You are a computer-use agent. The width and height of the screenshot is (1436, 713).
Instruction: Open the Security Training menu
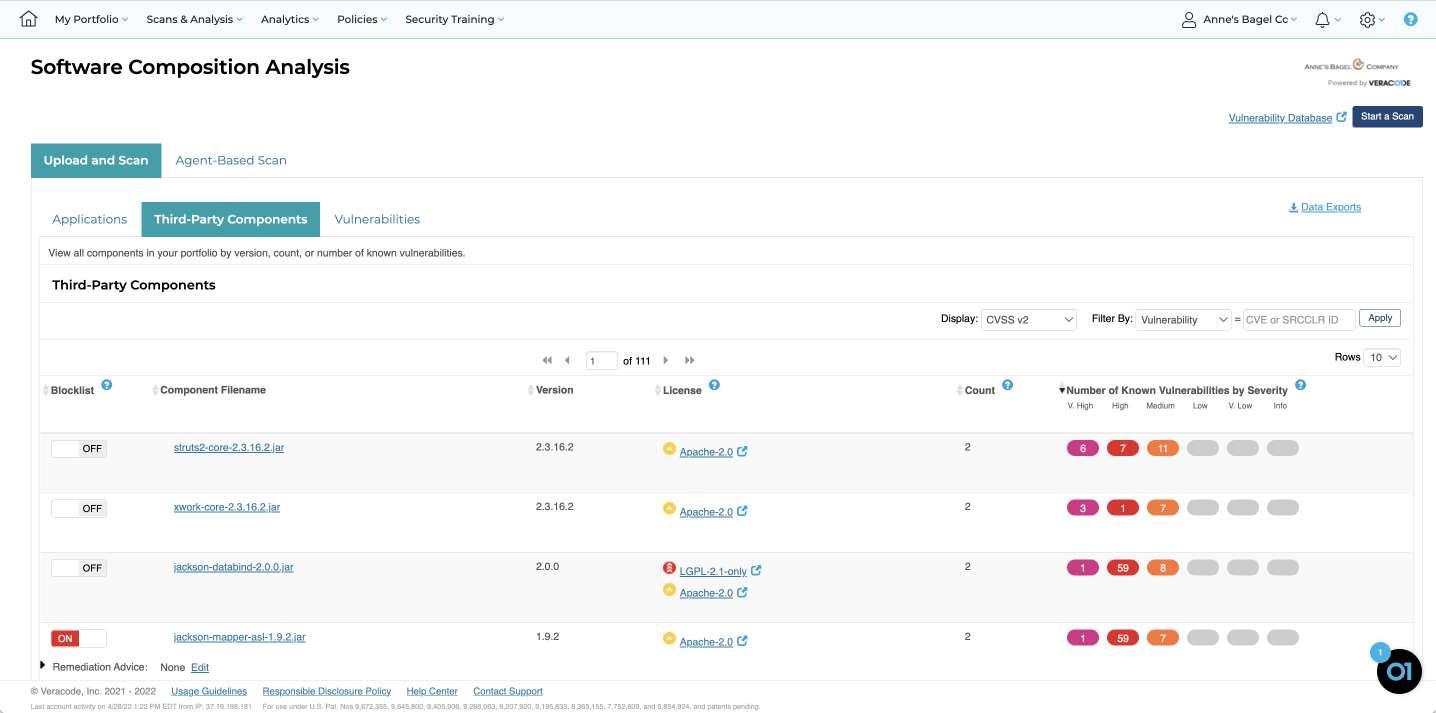coord(455,19)
